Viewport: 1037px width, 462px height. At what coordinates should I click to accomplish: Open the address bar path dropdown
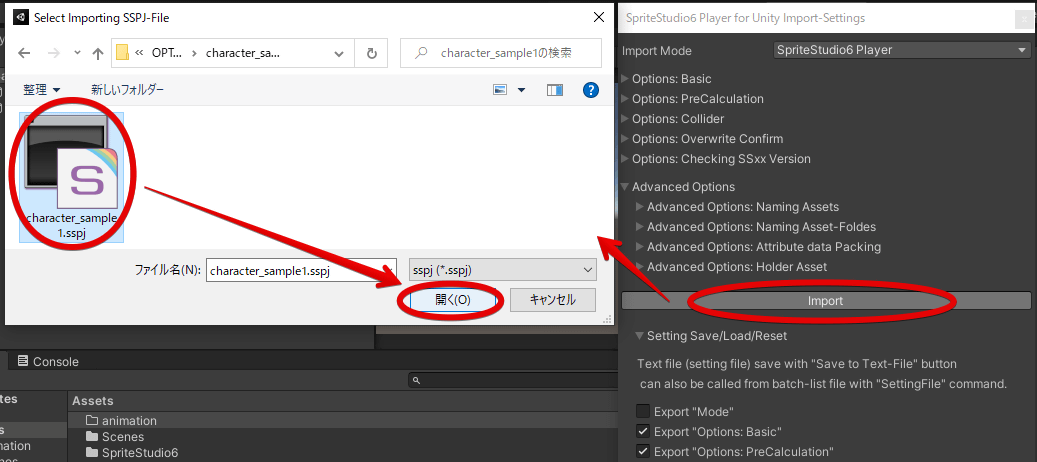(x=339, y=54)
